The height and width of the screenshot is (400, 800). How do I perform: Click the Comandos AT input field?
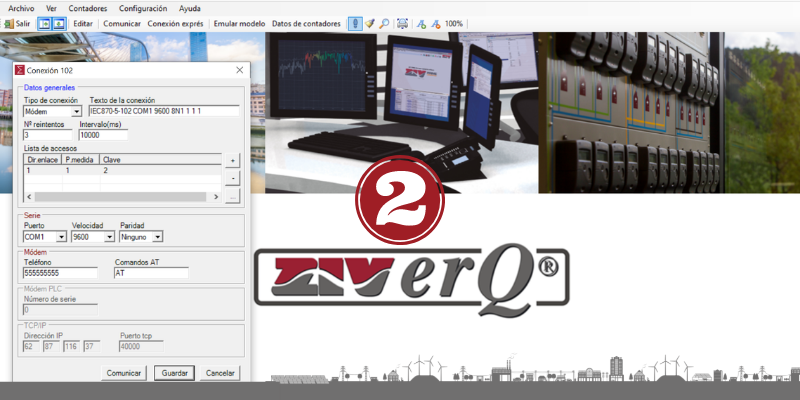(x=151, y=273)
